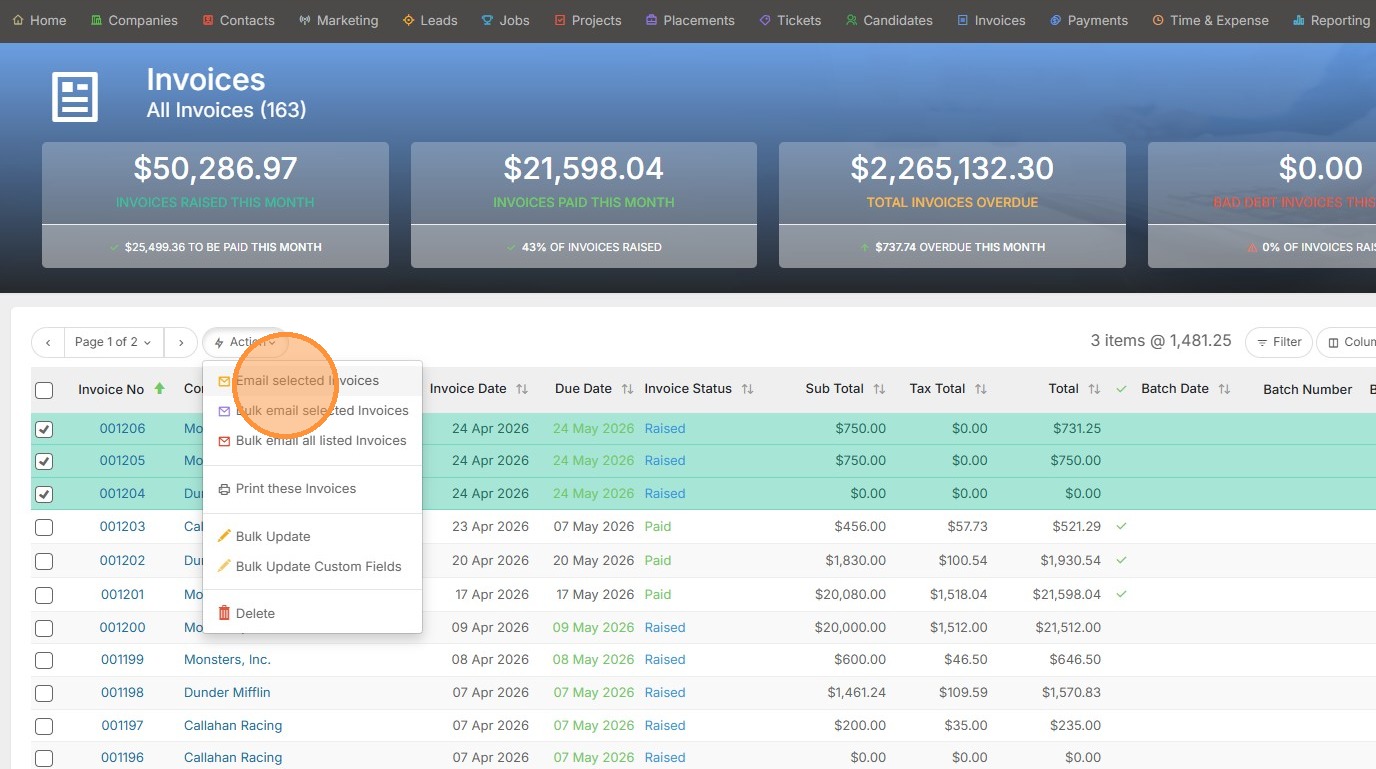
Task: Tick the checkbox for invoice 001202
Action: (x=44, y=561)
